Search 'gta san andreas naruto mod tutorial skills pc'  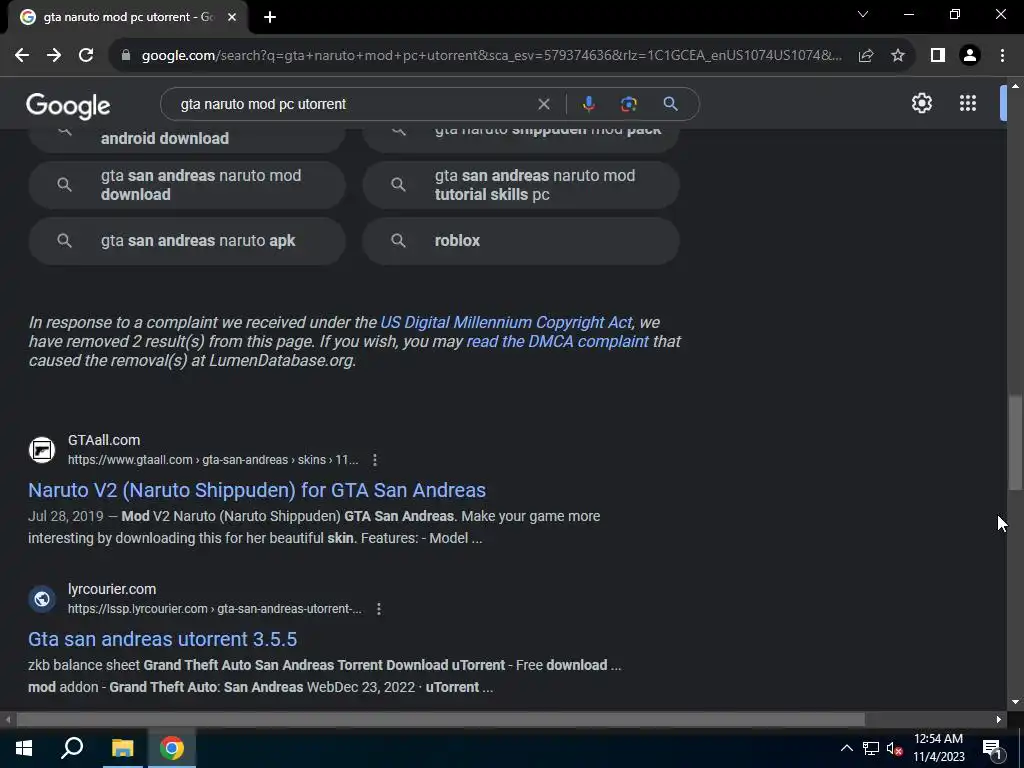pos(521,185)
